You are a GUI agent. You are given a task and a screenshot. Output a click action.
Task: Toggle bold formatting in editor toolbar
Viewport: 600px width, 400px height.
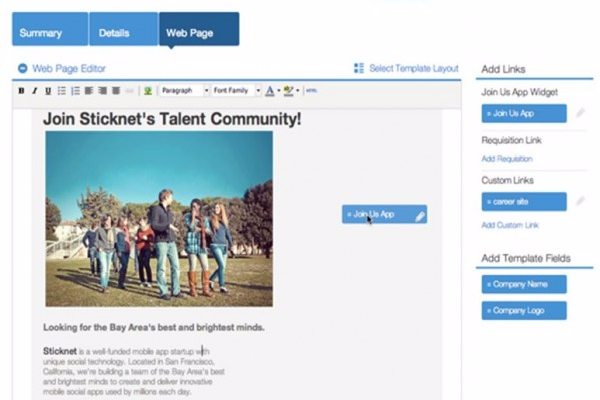click(x=22, y=90)
